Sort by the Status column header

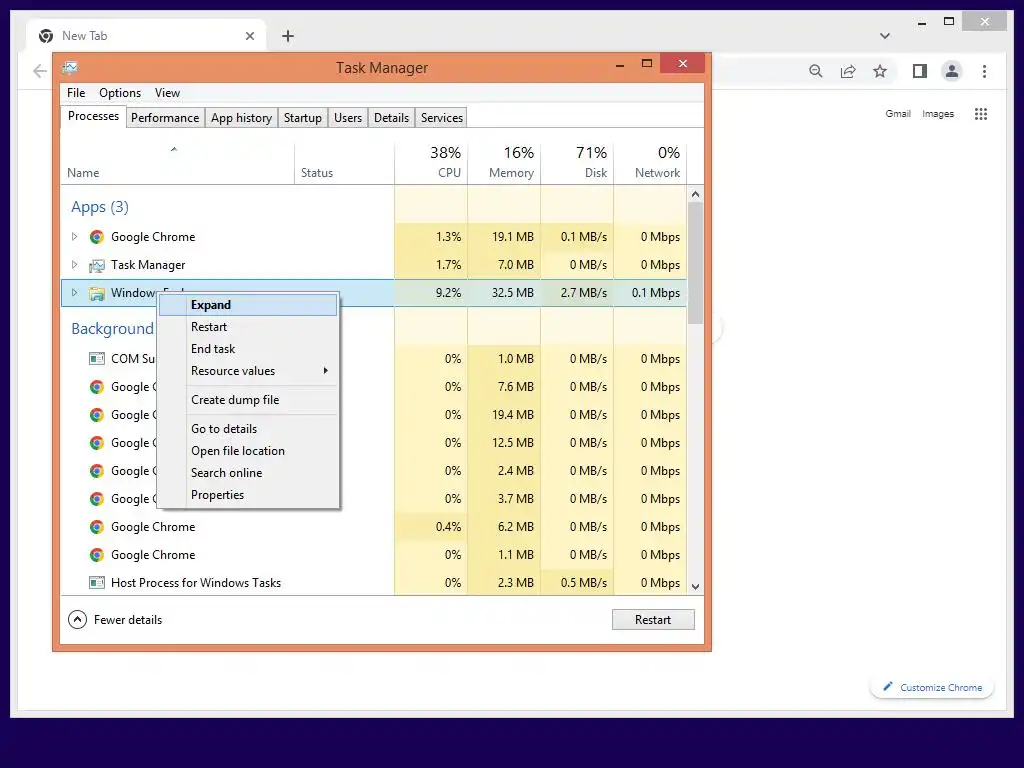(344, 162)
